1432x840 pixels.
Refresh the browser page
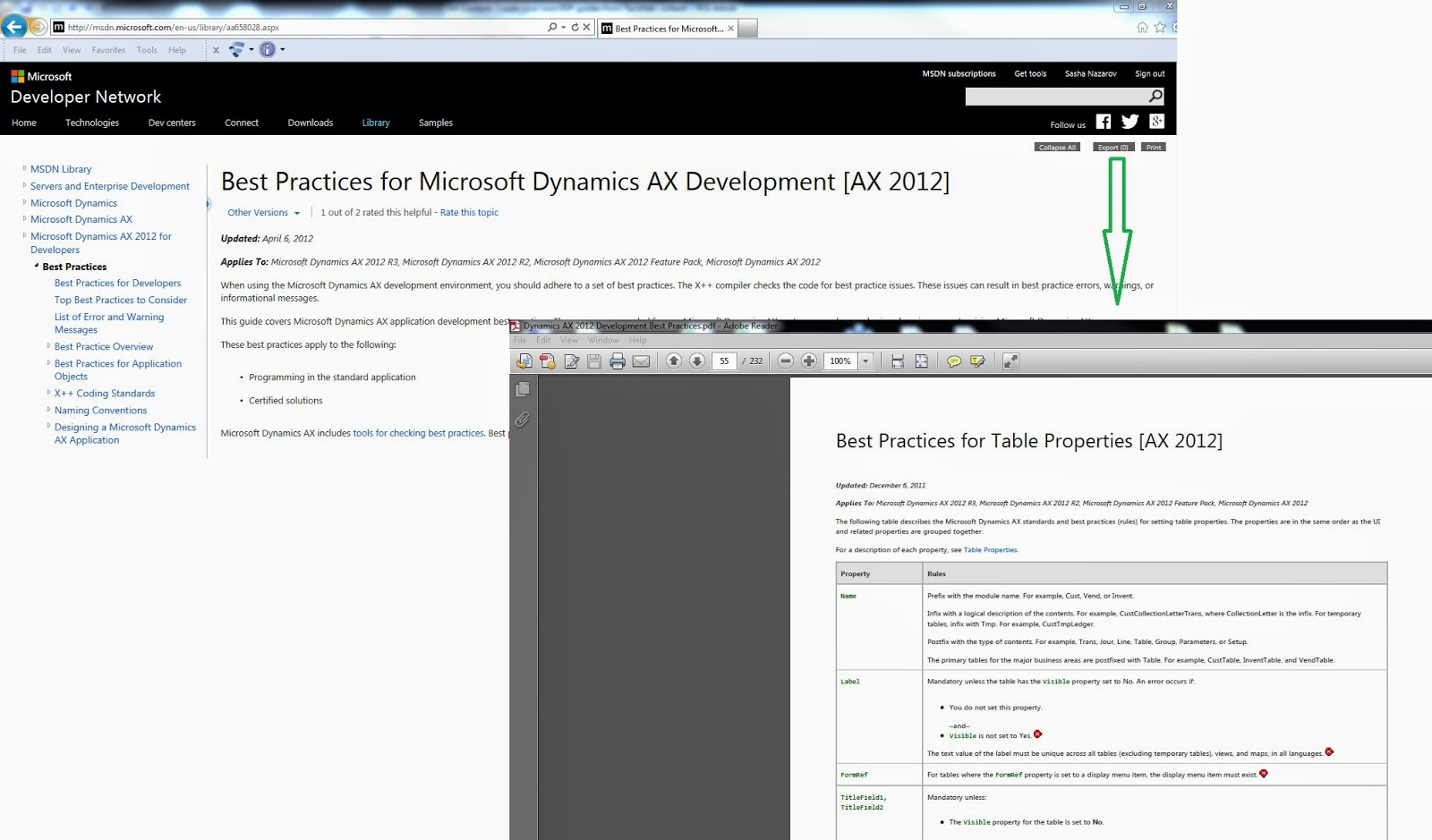(575, 27)
